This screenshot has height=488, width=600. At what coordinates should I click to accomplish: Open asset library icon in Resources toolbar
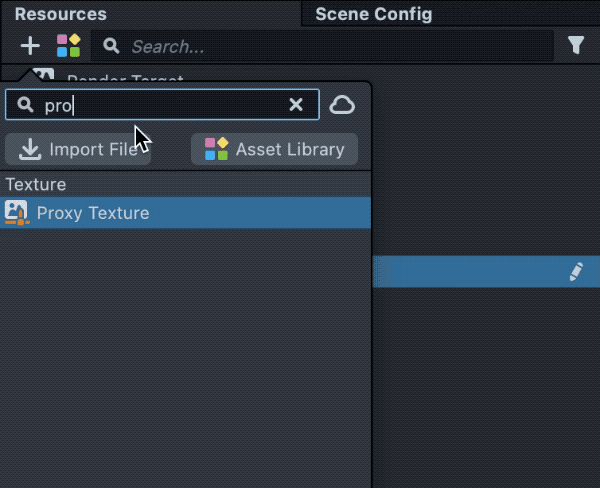click(68, 45)
